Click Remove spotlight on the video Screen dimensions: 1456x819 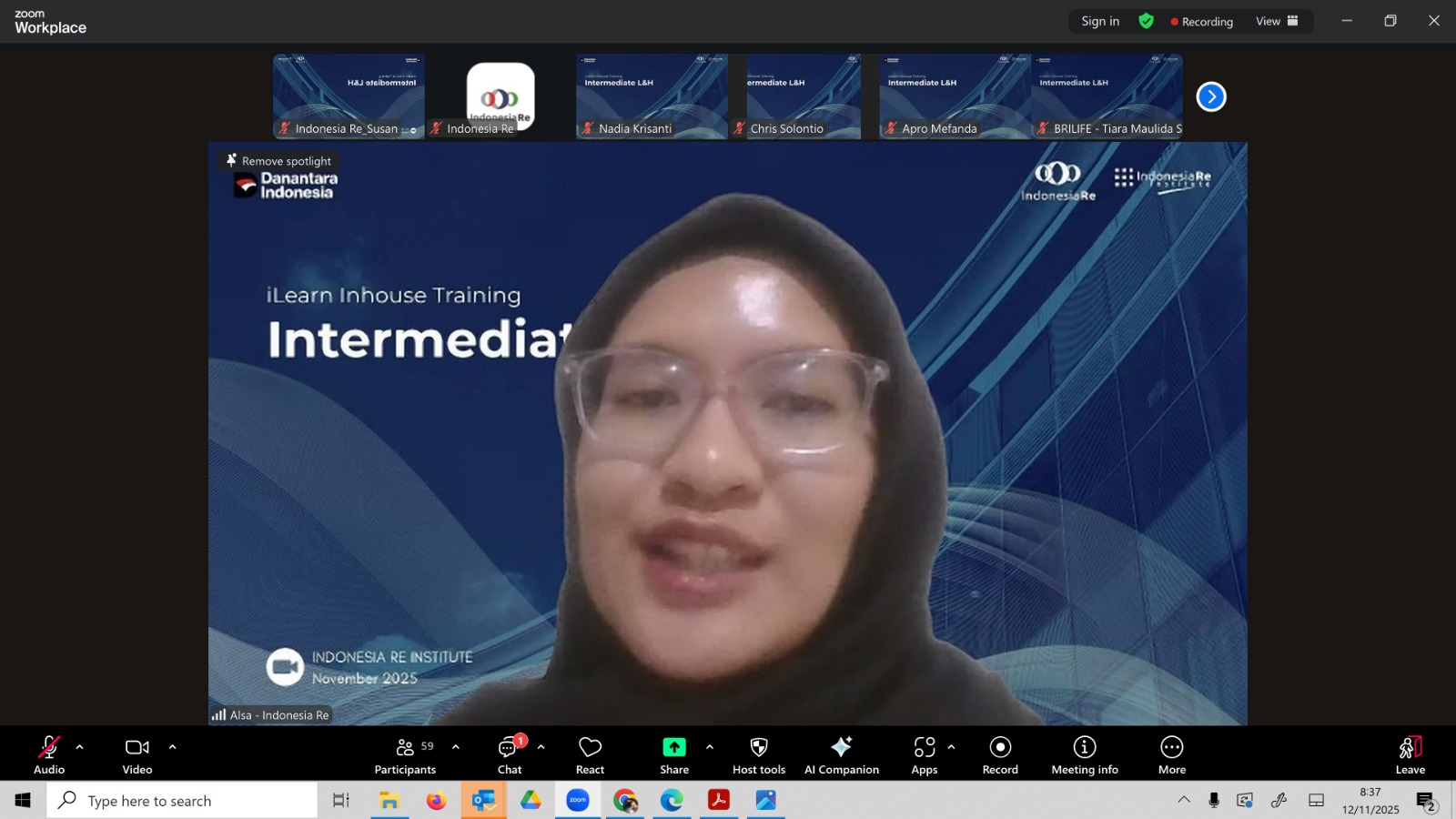tap(278, 161)
